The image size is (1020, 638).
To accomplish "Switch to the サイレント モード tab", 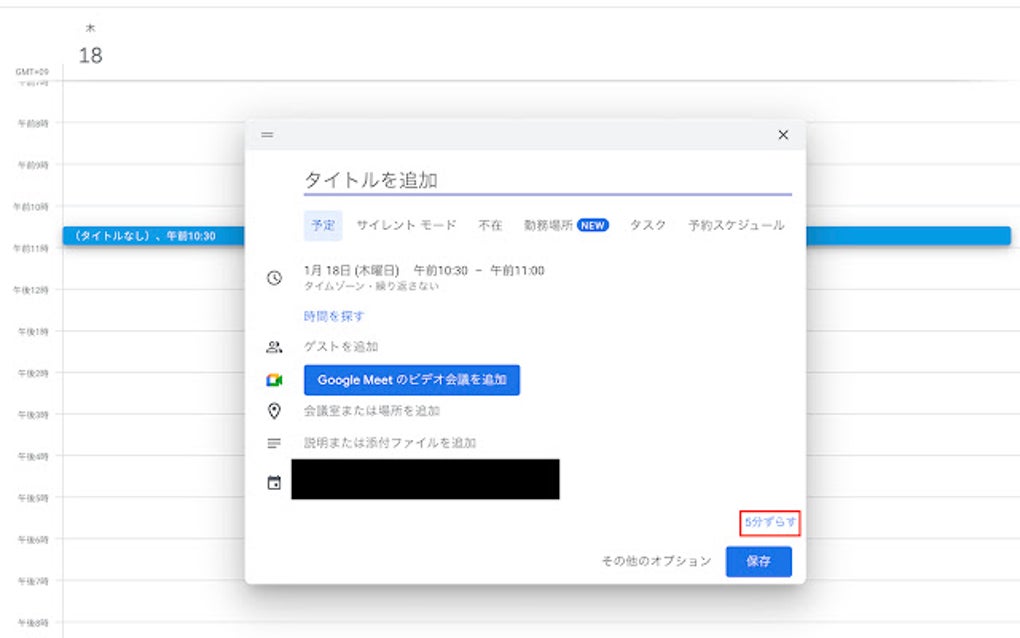I will click(x=406, y=226).
